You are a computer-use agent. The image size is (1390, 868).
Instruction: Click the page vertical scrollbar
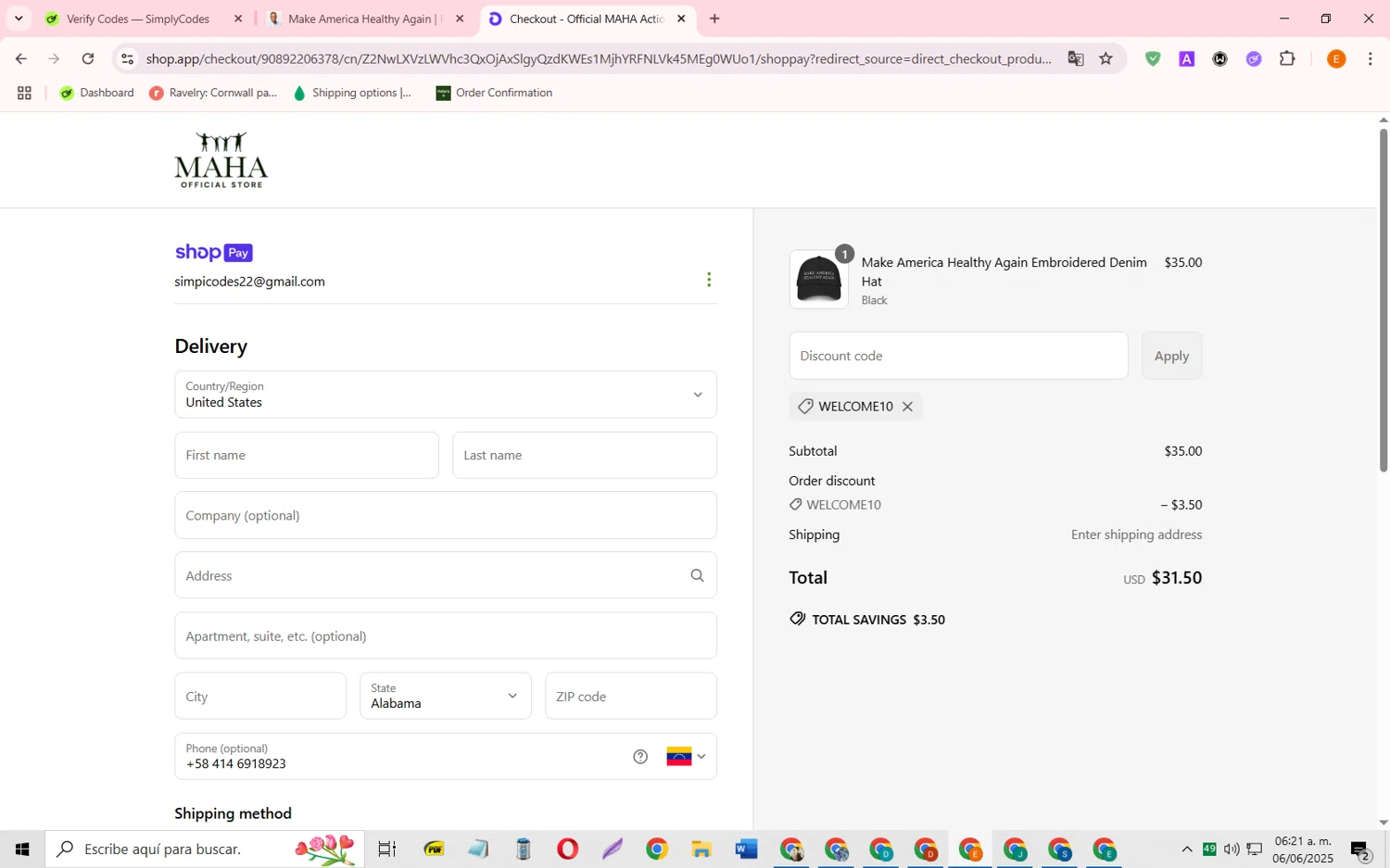click(1384, 300)
